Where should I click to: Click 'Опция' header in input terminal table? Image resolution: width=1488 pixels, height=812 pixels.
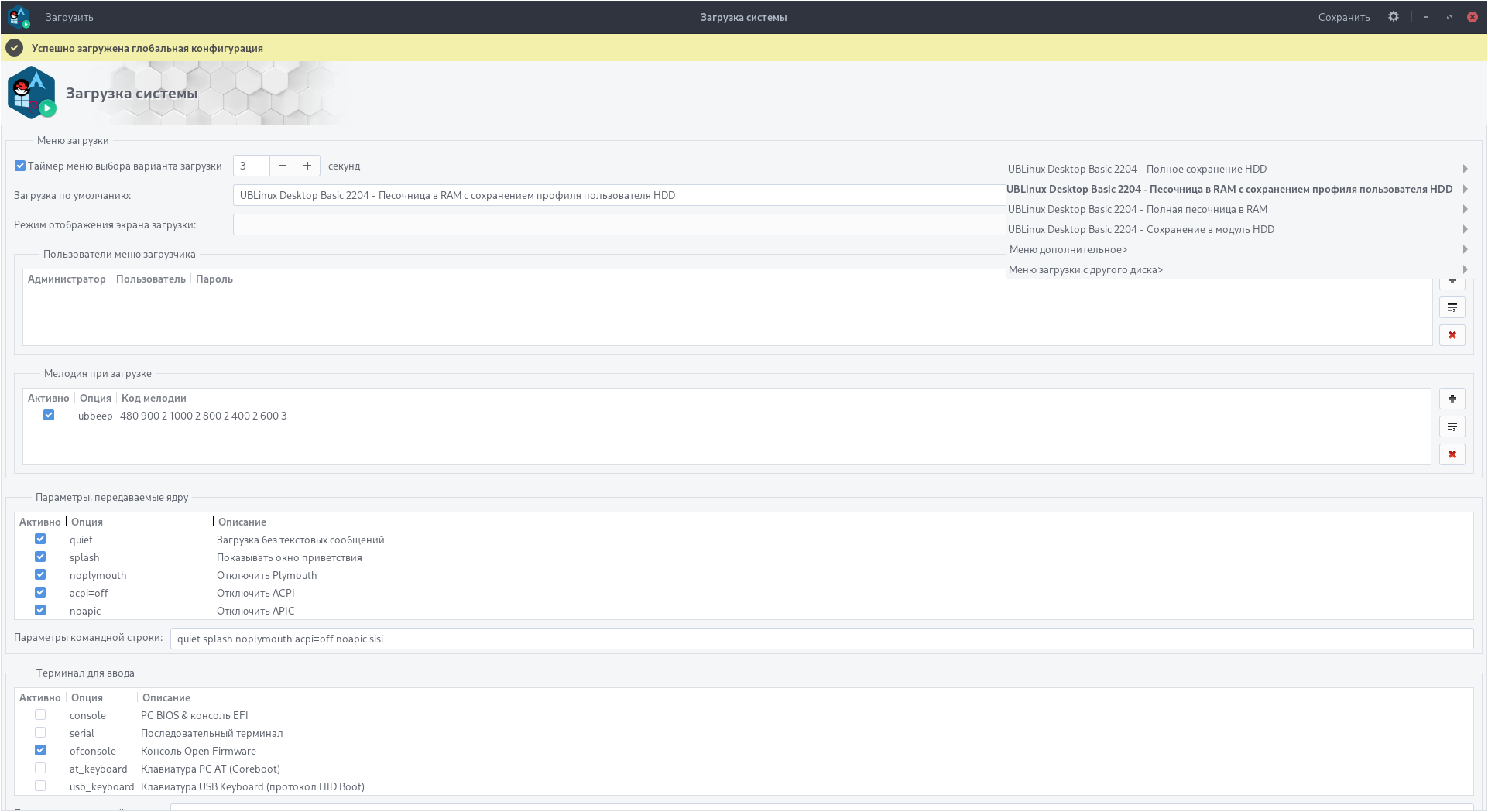[87, 697]
